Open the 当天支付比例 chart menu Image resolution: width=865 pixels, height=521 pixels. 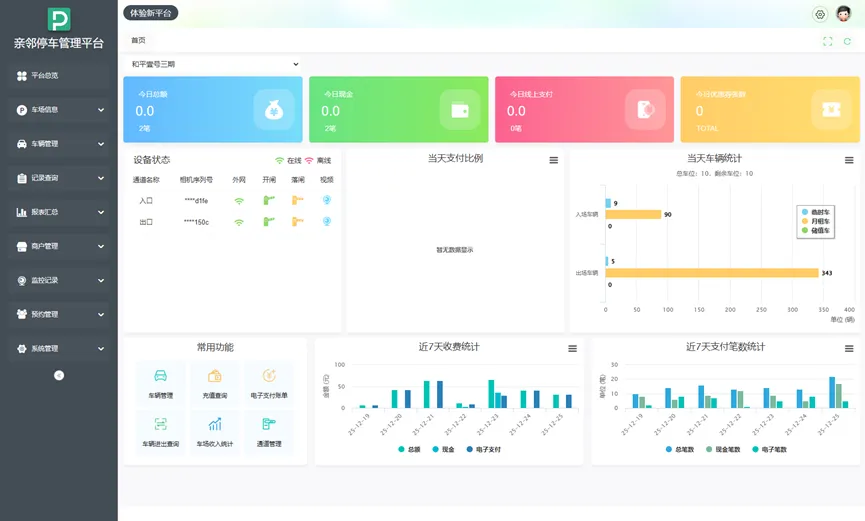click(553, 160)
